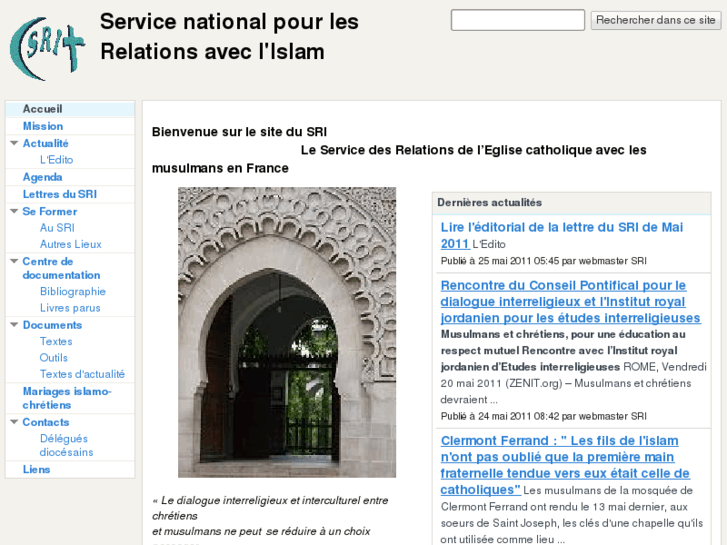
Task: Open 'Lire l'éditorial de la lettre du SRI' article
Action: pyautogui.click(x=561, y=235)
